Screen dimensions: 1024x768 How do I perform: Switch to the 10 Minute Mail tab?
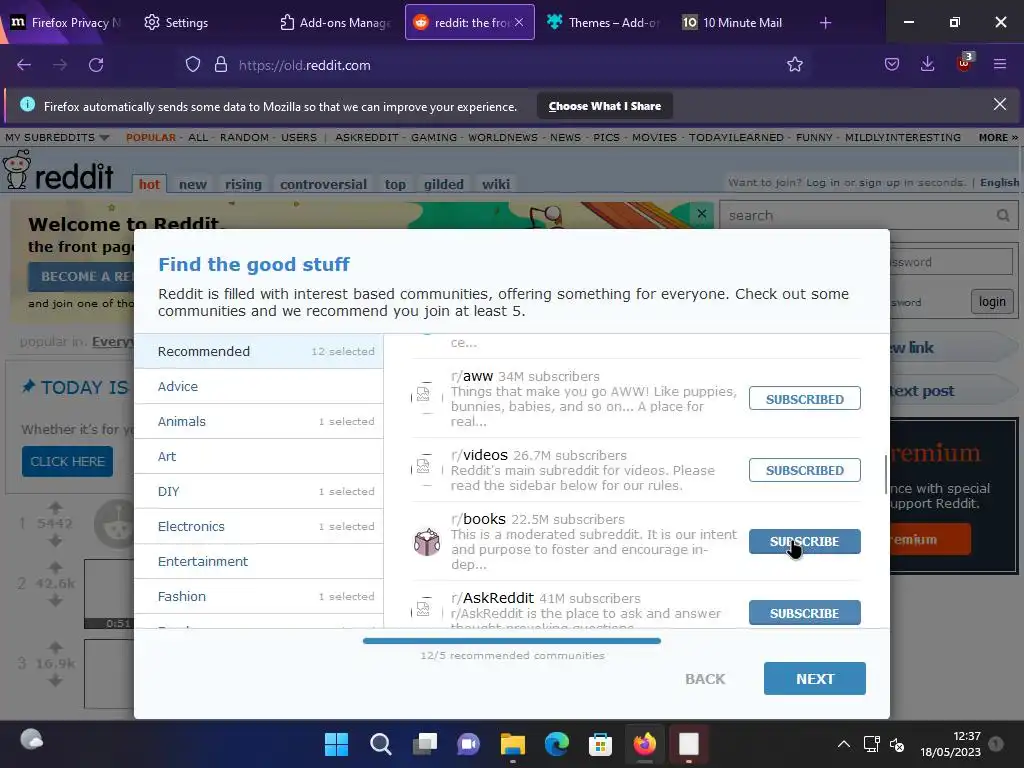740,22
